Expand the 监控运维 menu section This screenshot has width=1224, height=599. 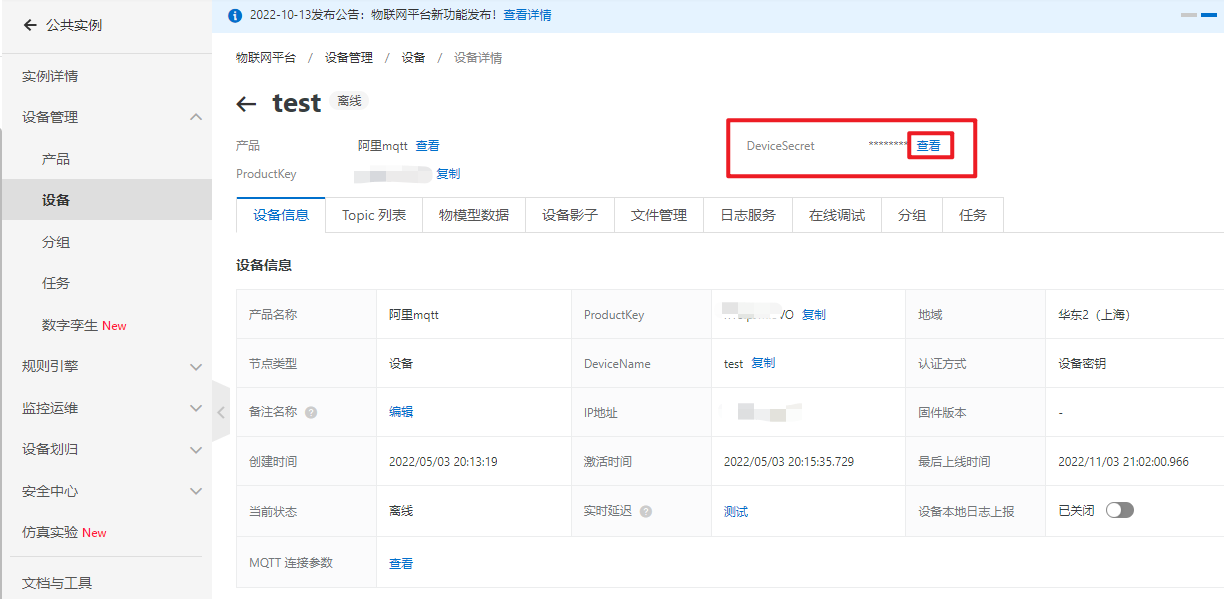pos(196,408)
